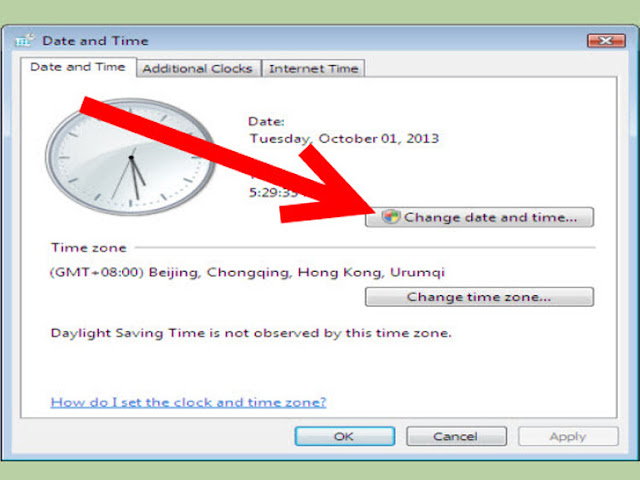The height and width of the screenshot is (480, 640).
Task: Confirm with the OK button
Action: [344, 436]
